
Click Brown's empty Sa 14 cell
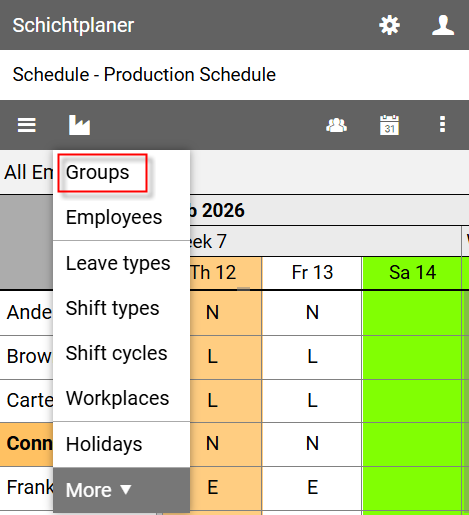[x=412, y=357]
